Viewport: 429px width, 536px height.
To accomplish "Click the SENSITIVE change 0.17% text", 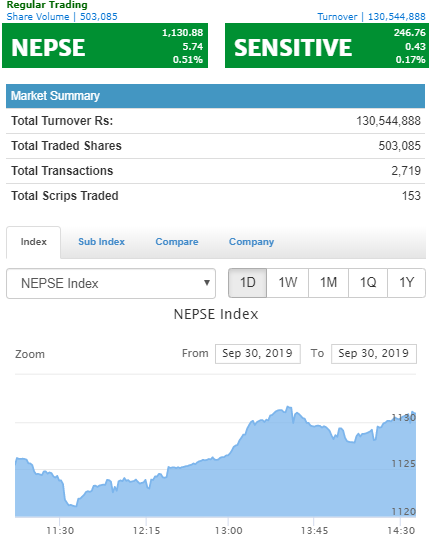I will pyautogui.click(x=411, y=59).
